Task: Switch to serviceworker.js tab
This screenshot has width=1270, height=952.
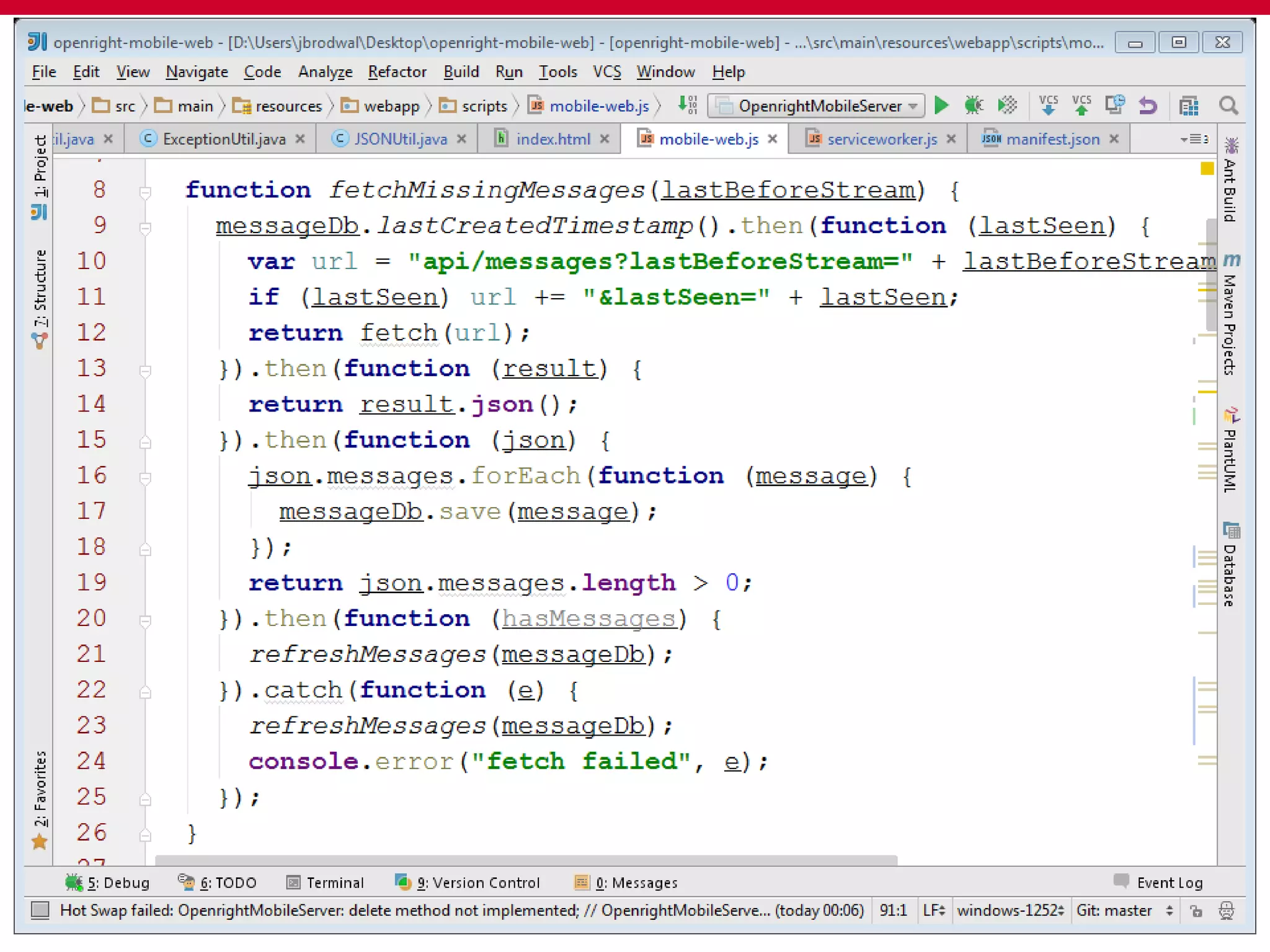Action: [x=881, y=139]
